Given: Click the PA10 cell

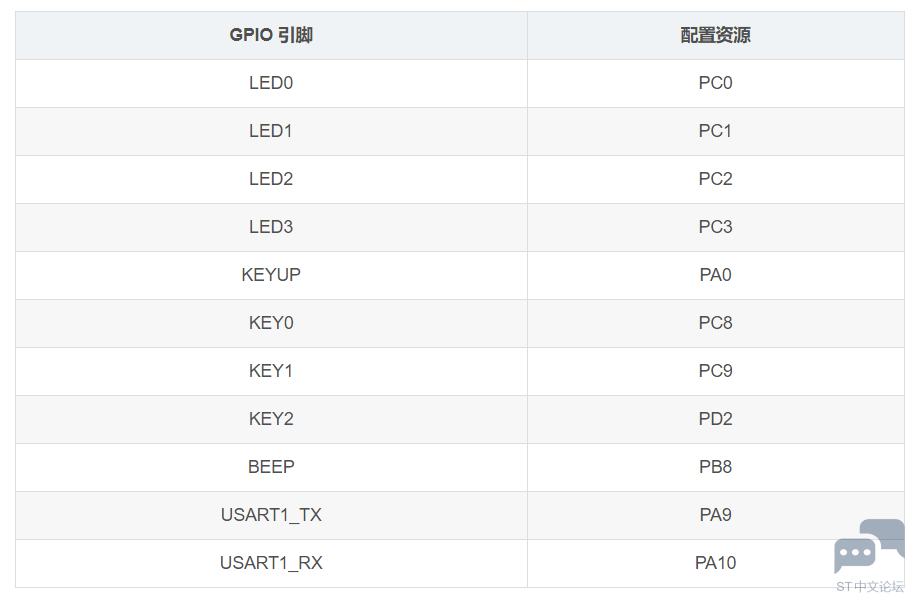Looking at the screenshot, I should click(x=716, y=564).
